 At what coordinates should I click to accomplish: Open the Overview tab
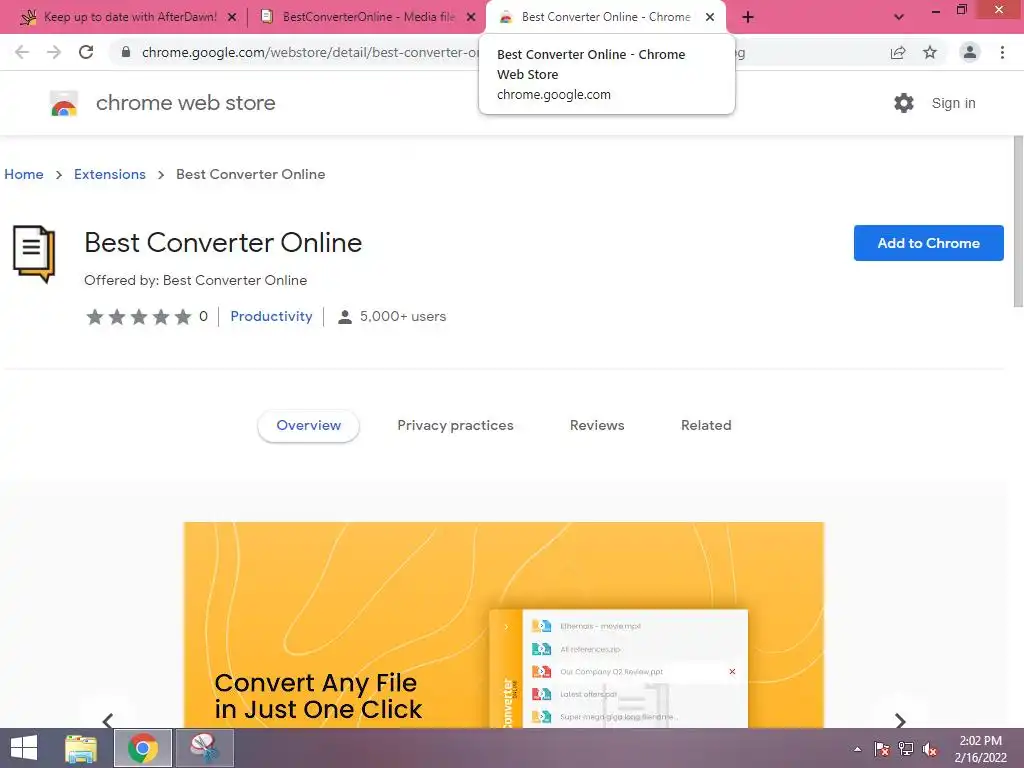[308, 425]
